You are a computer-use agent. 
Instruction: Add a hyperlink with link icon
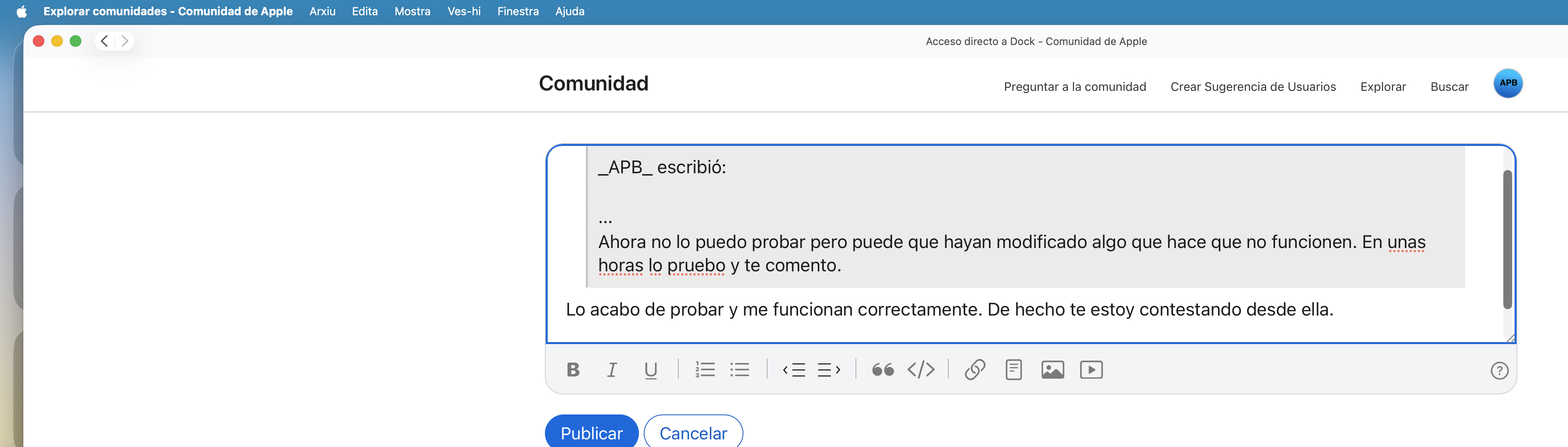(x=974, y=370)
